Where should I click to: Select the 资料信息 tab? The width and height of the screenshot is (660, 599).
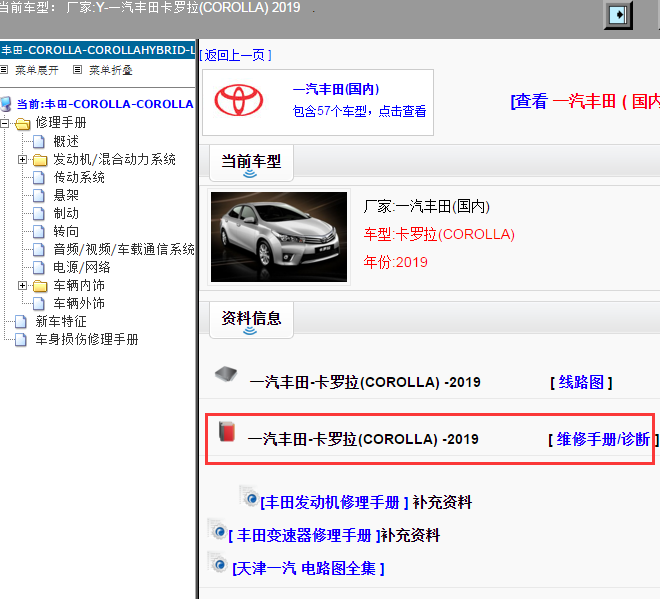click(251, 319)
